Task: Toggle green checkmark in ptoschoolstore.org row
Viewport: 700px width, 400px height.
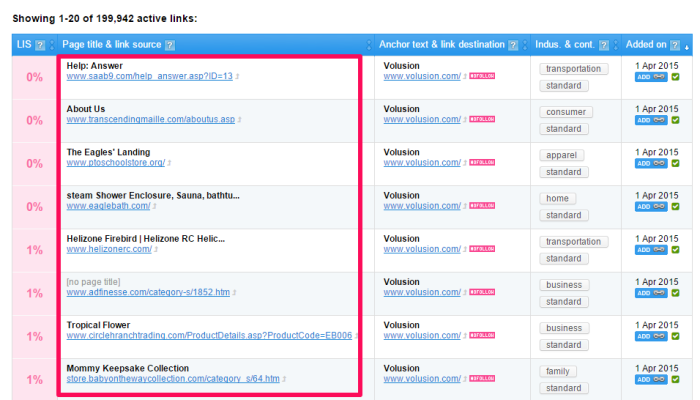Action: pos(675,163)
